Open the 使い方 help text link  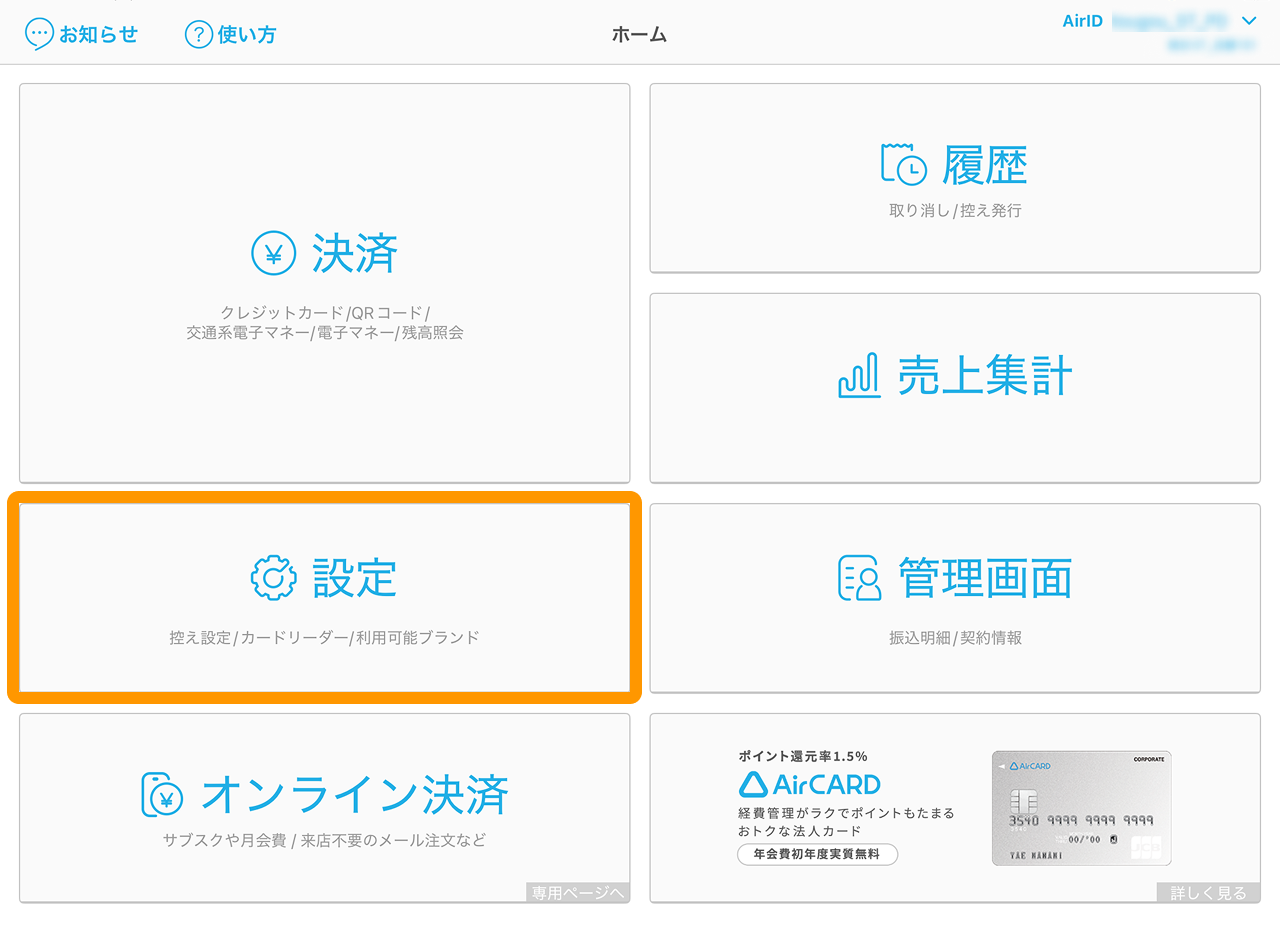[x=247, y=34]
